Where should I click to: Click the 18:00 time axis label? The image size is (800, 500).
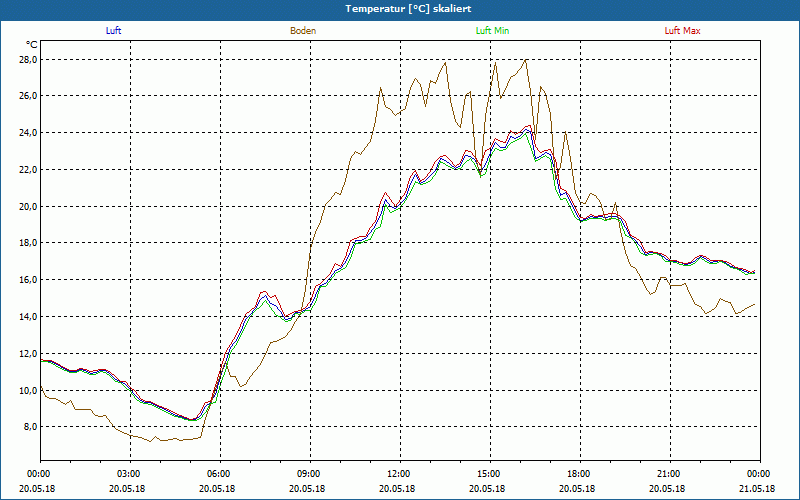point(580,474)
